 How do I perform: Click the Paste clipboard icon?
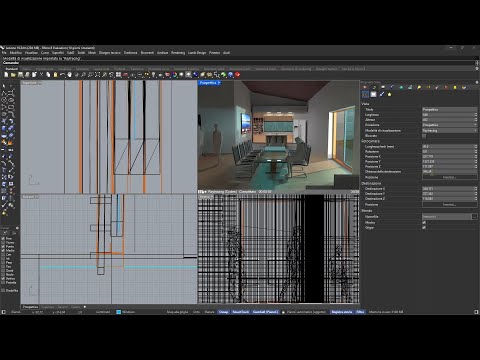55,74
